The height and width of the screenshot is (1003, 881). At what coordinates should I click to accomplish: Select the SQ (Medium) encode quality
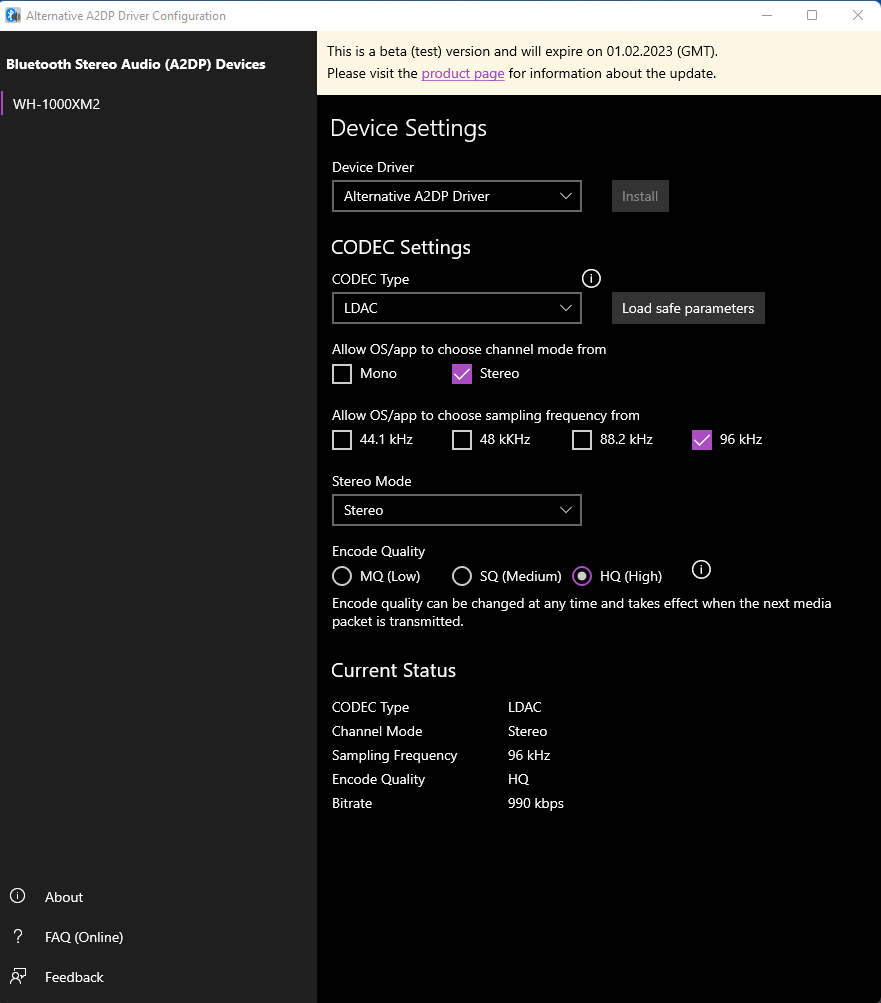point(462,576)
